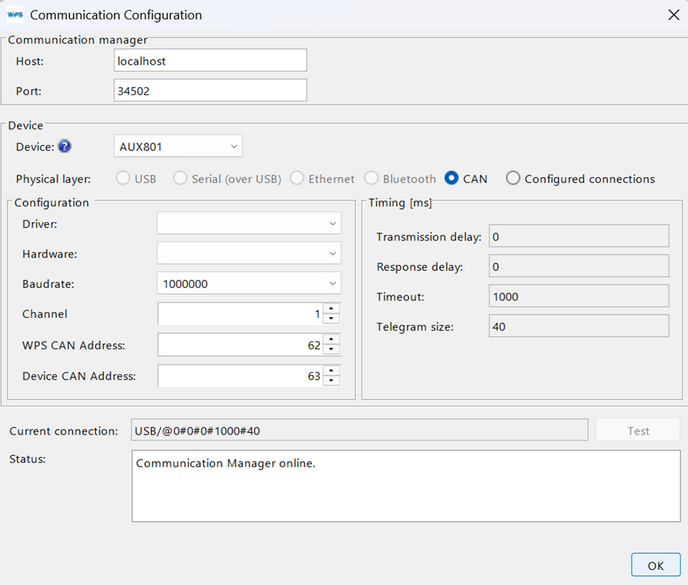Viewport: 688px width, 585px height.
Task: Increment the WPS CAN Address spinner
Action: click(332, 340)
